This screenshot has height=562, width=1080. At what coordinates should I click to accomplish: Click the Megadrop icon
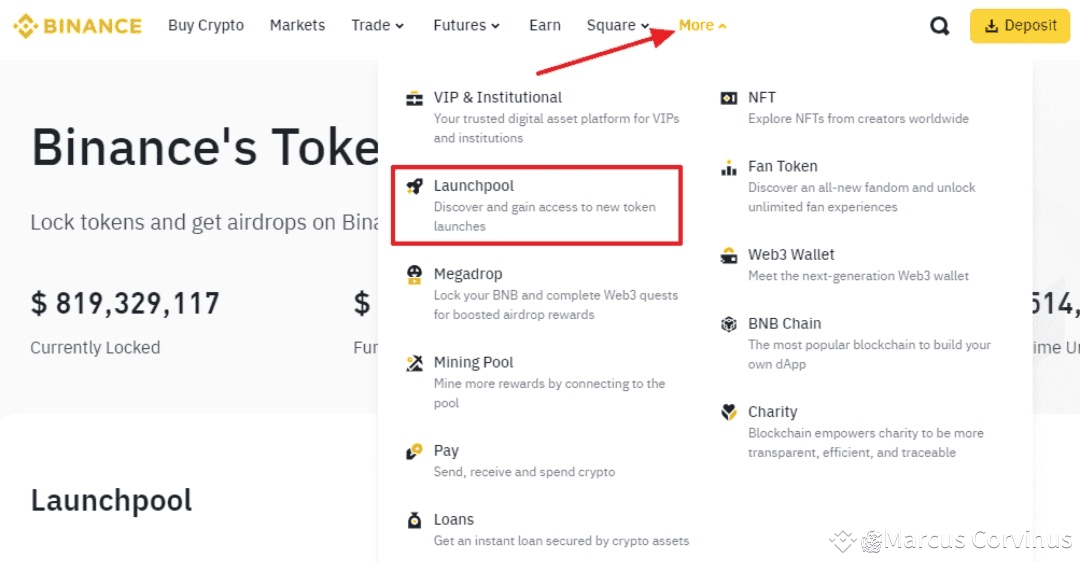click(414, 275)
